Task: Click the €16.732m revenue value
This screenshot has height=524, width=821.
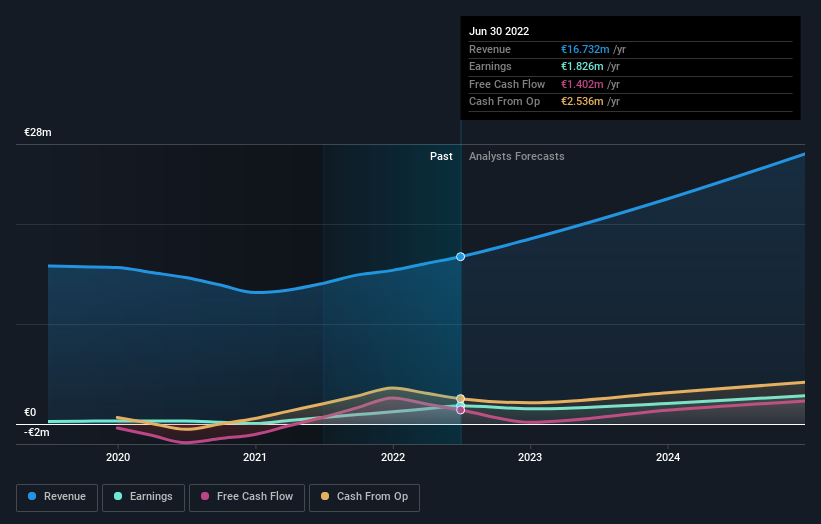Action: pos(585,49)
